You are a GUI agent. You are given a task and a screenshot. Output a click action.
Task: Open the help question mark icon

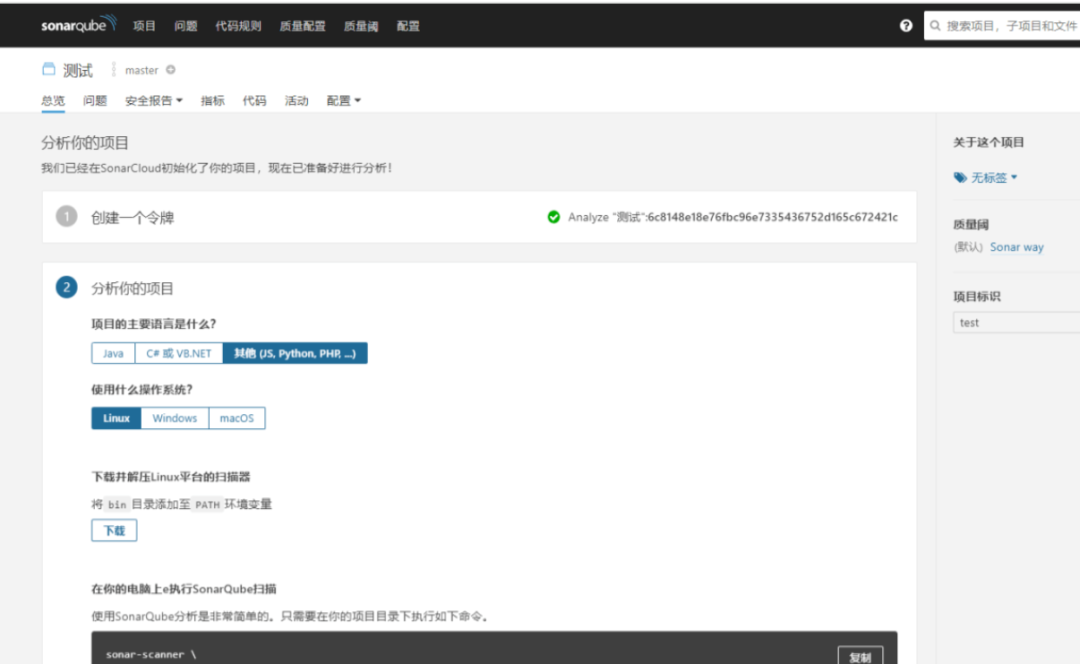pyautogui.click(x=906, y=25)
